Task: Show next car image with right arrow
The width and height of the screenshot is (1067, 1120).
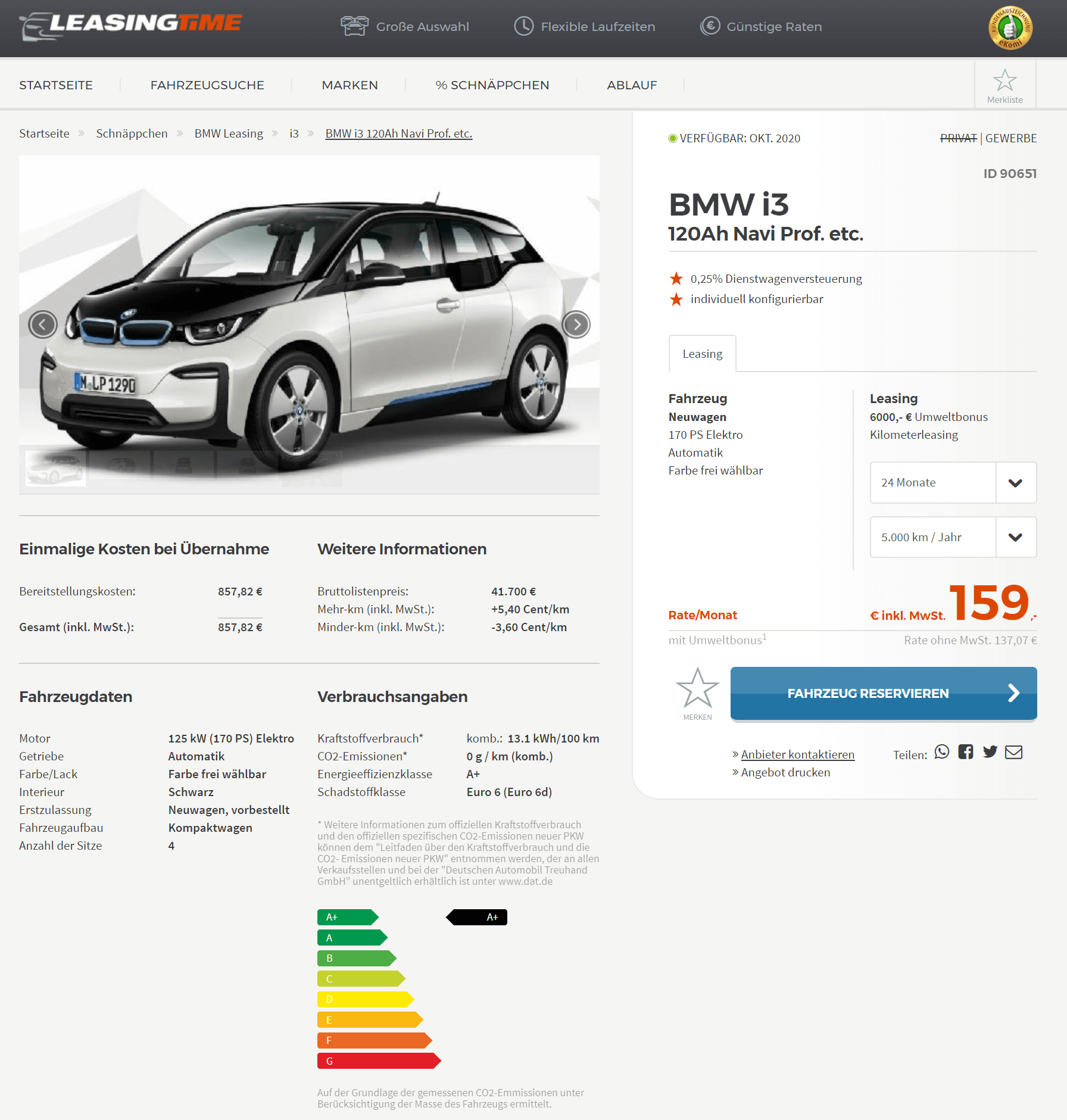Action: [x=576, y=325]
